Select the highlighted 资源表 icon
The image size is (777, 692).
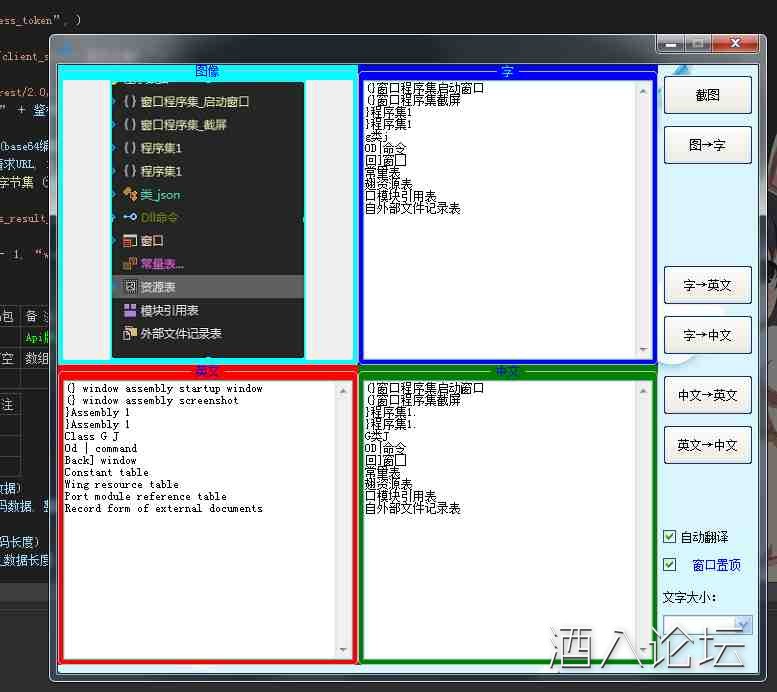130,287
